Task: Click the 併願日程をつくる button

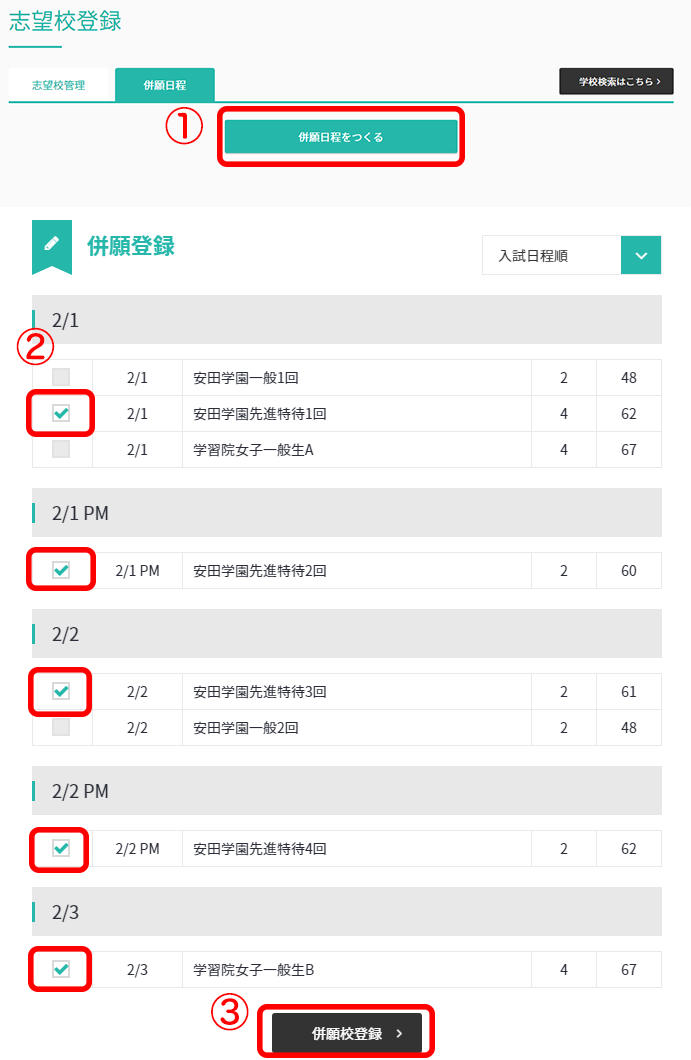Action: click(341, 137)
